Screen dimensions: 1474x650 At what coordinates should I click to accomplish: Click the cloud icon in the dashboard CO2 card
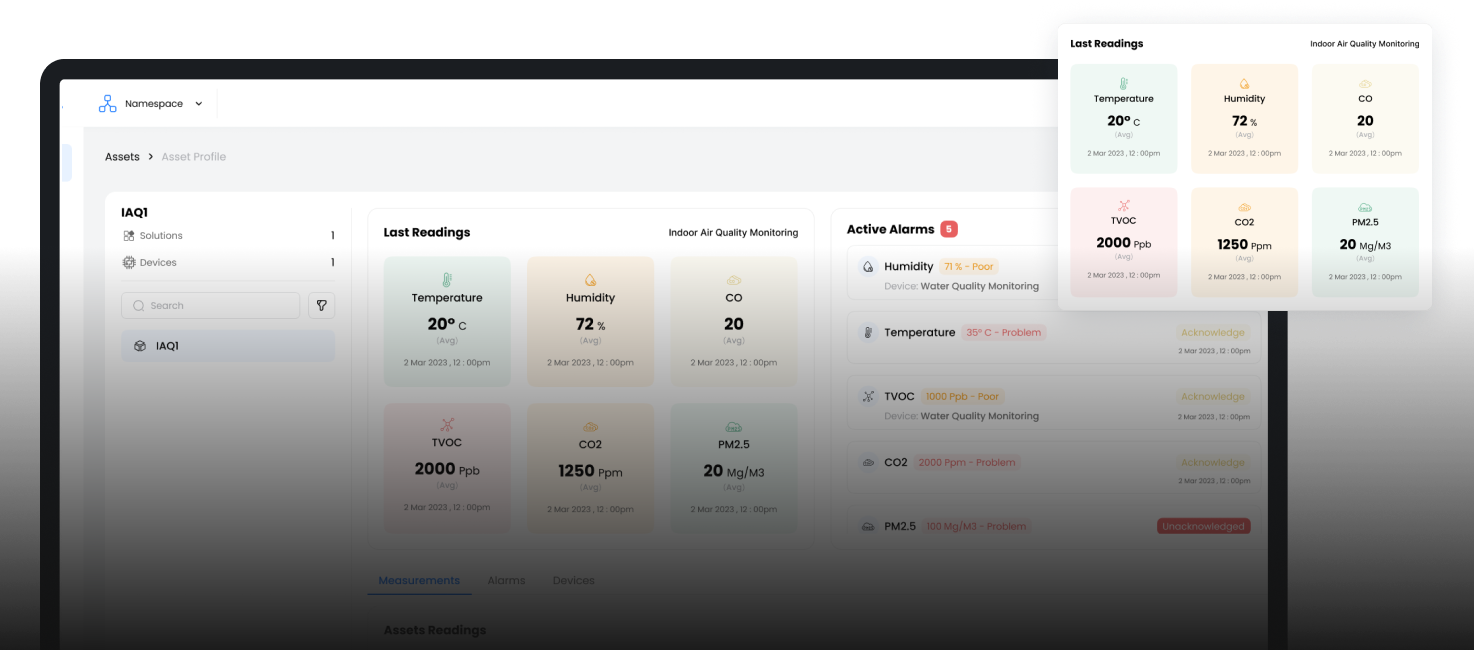point(590,427)
